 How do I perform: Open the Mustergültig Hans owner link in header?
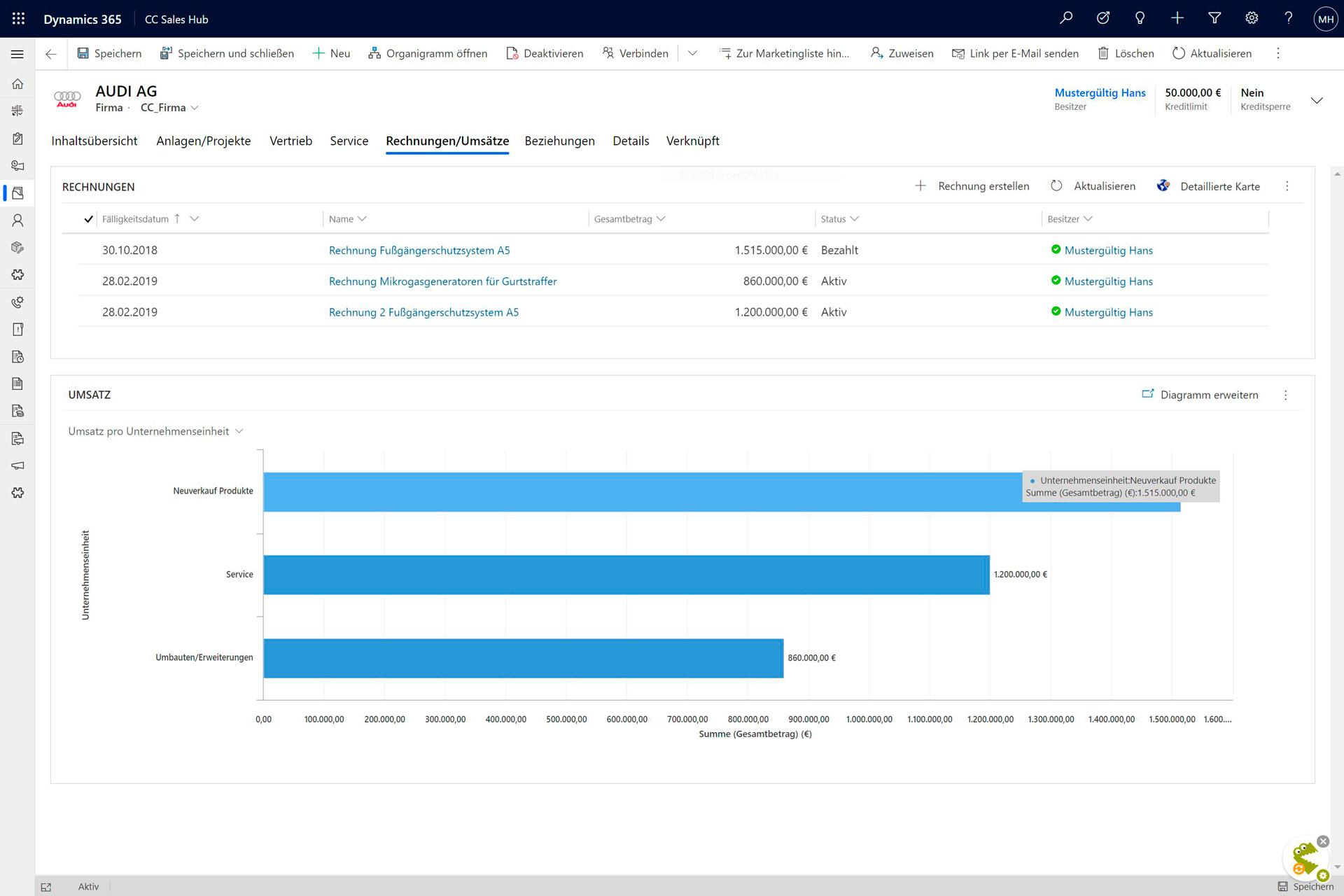tap(1100, 92)
